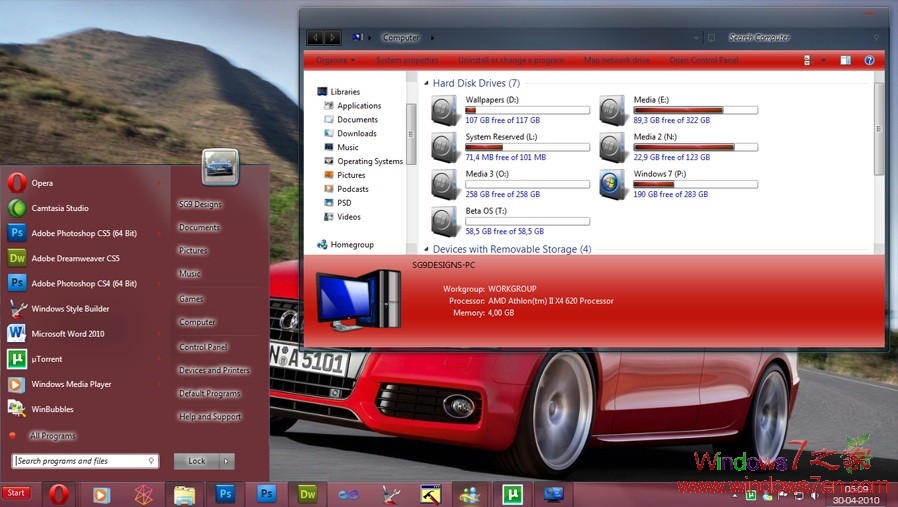Click the Media 2 (N:) capacity bar
This screenshot has width=898, height=507.
(695, 147)
